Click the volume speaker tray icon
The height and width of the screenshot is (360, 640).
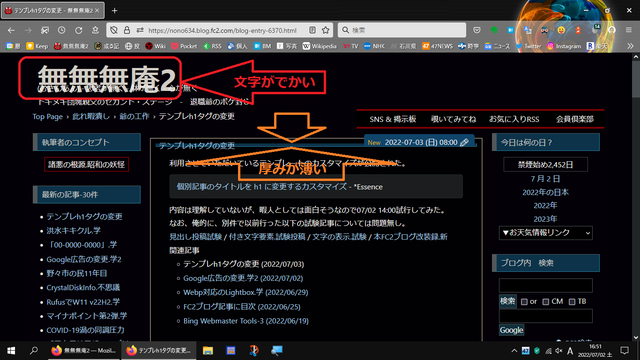(x=559, y=351)
